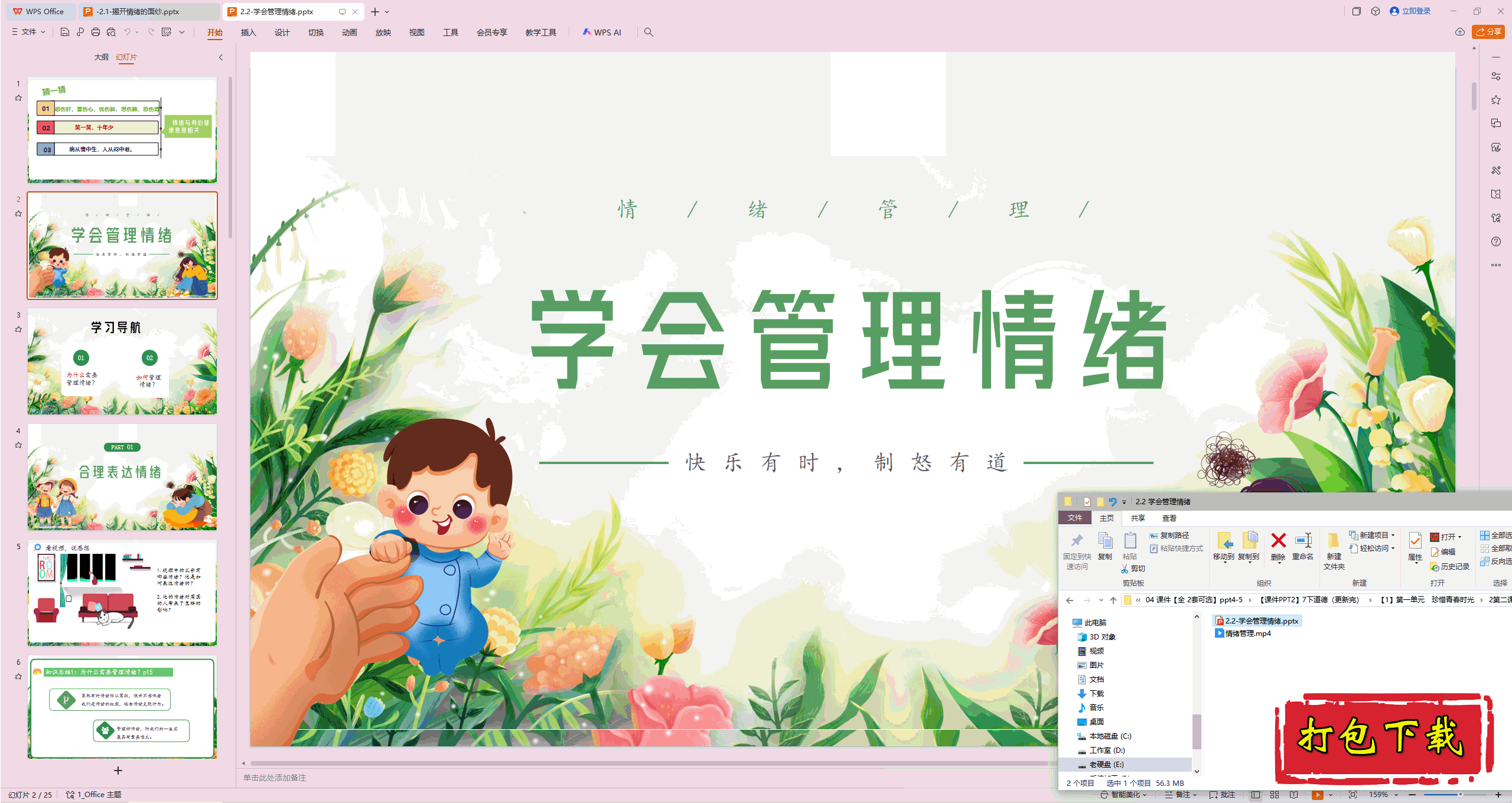Toggle the star marker under slide 4

coord(18,445)
